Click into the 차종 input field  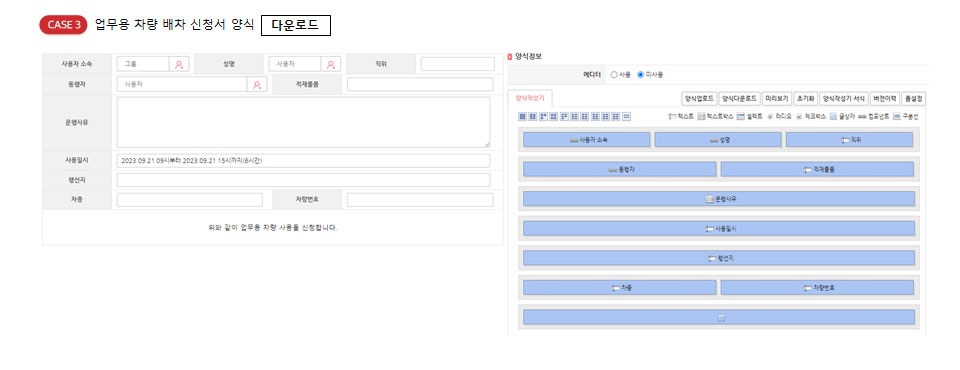190,200
